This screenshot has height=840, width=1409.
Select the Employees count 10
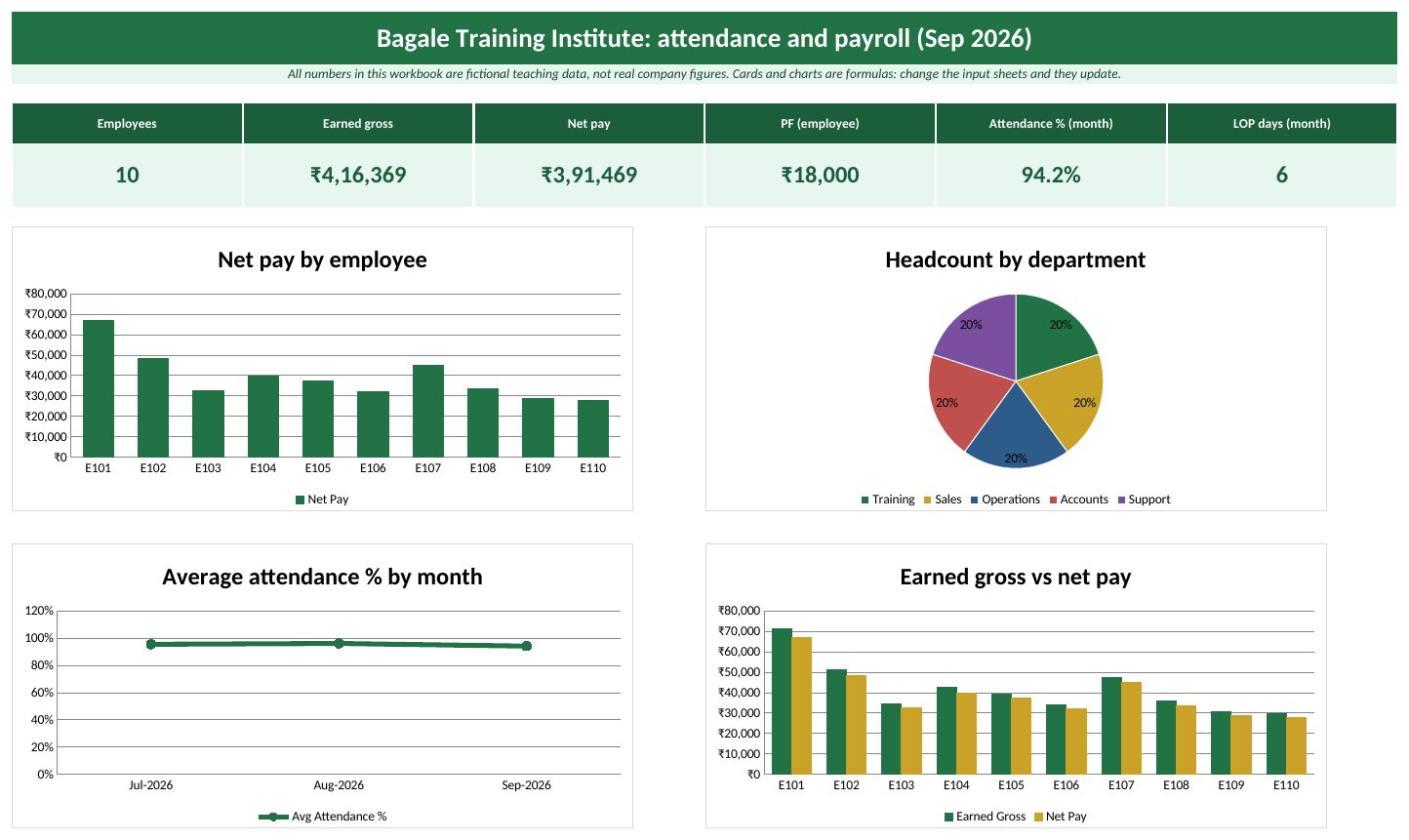127,176
